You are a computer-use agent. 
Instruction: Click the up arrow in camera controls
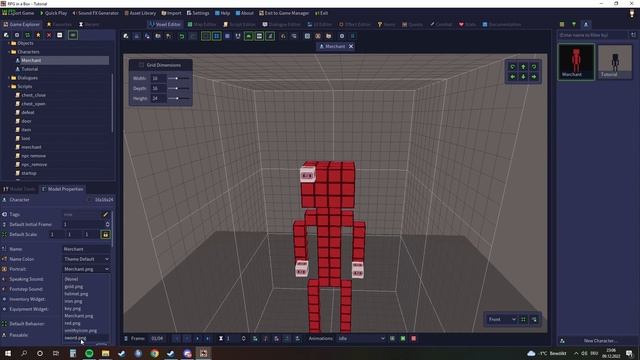click(523, 67)
